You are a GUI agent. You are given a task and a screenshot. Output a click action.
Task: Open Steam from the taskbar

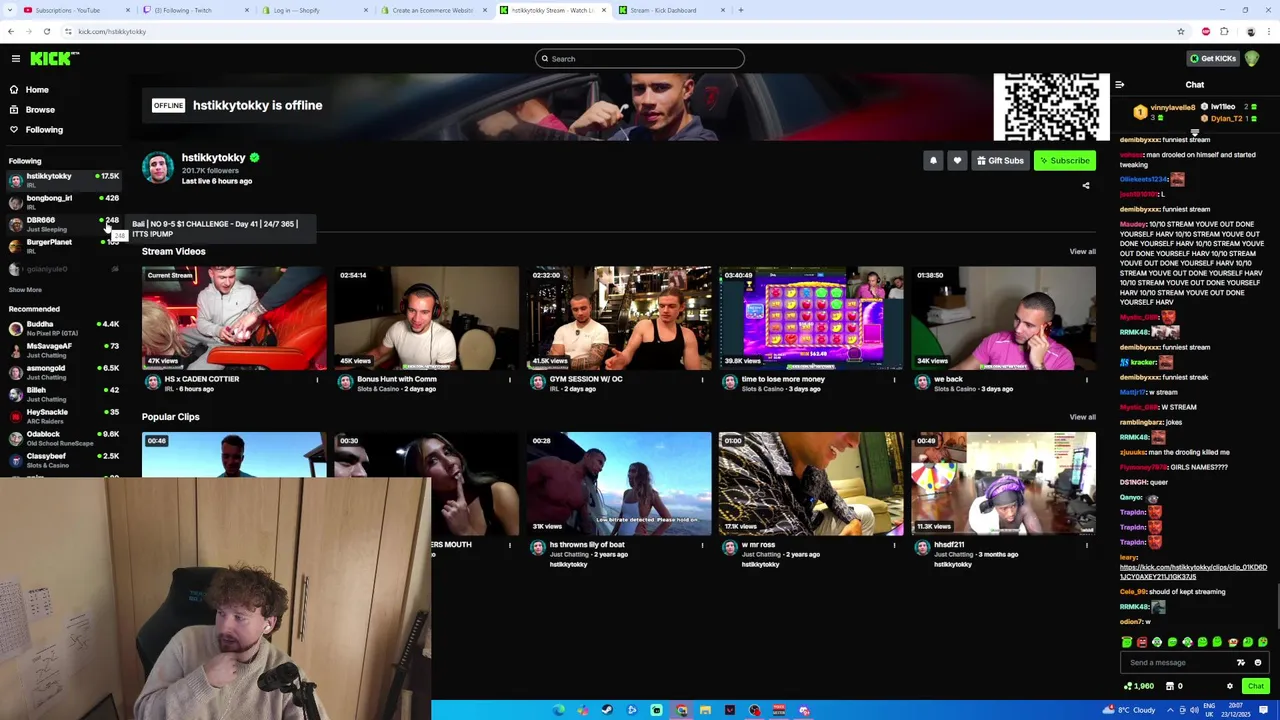pyautogui.click(x=607, y=710)
